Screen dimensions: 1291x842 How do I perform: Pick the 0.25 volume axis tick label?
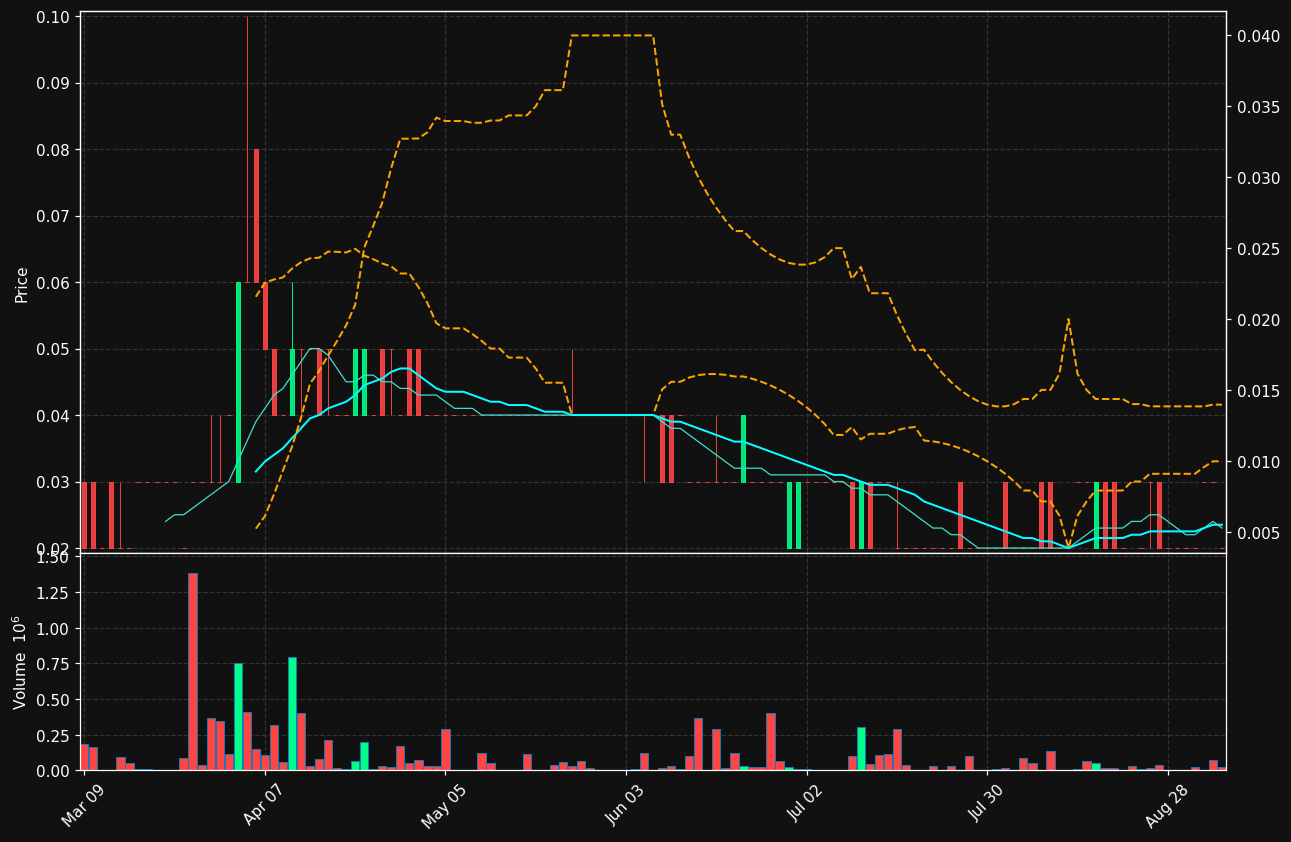pyautogui.click(x=52, y=736)
